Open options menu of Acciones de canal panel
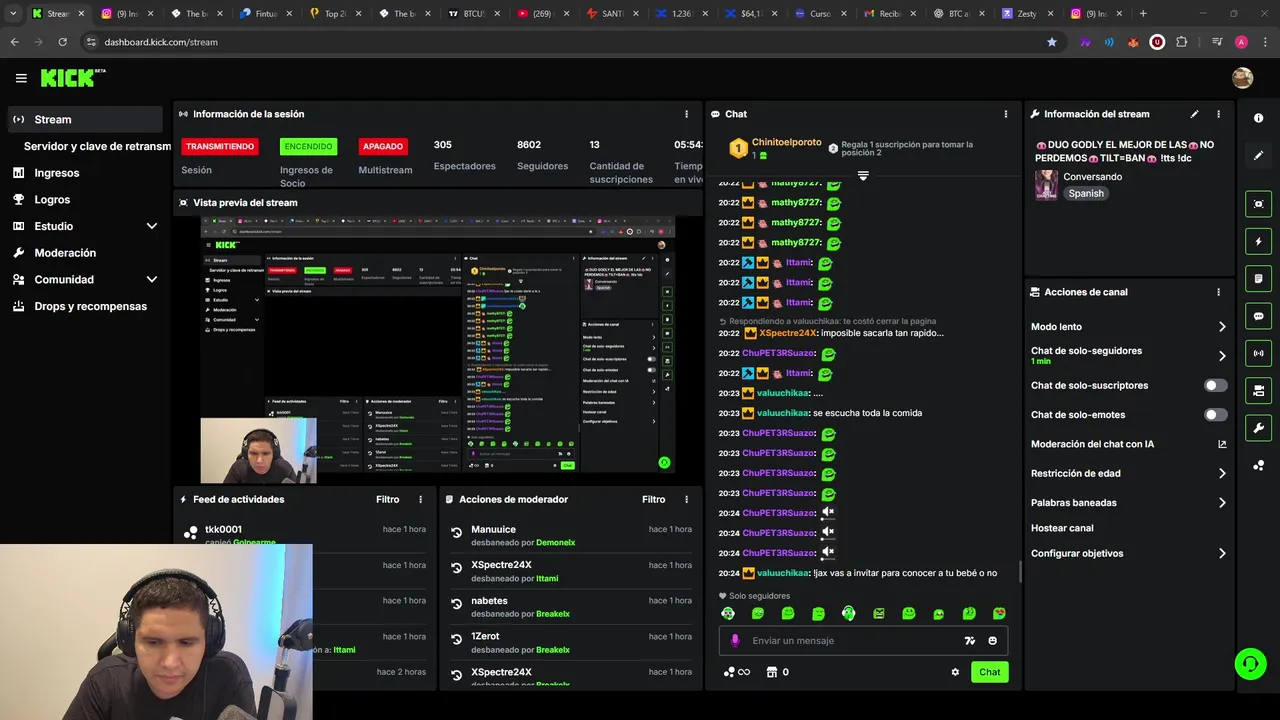Image resolution: width=1280 pixels, height=720 pixels. coord(1218,292)
